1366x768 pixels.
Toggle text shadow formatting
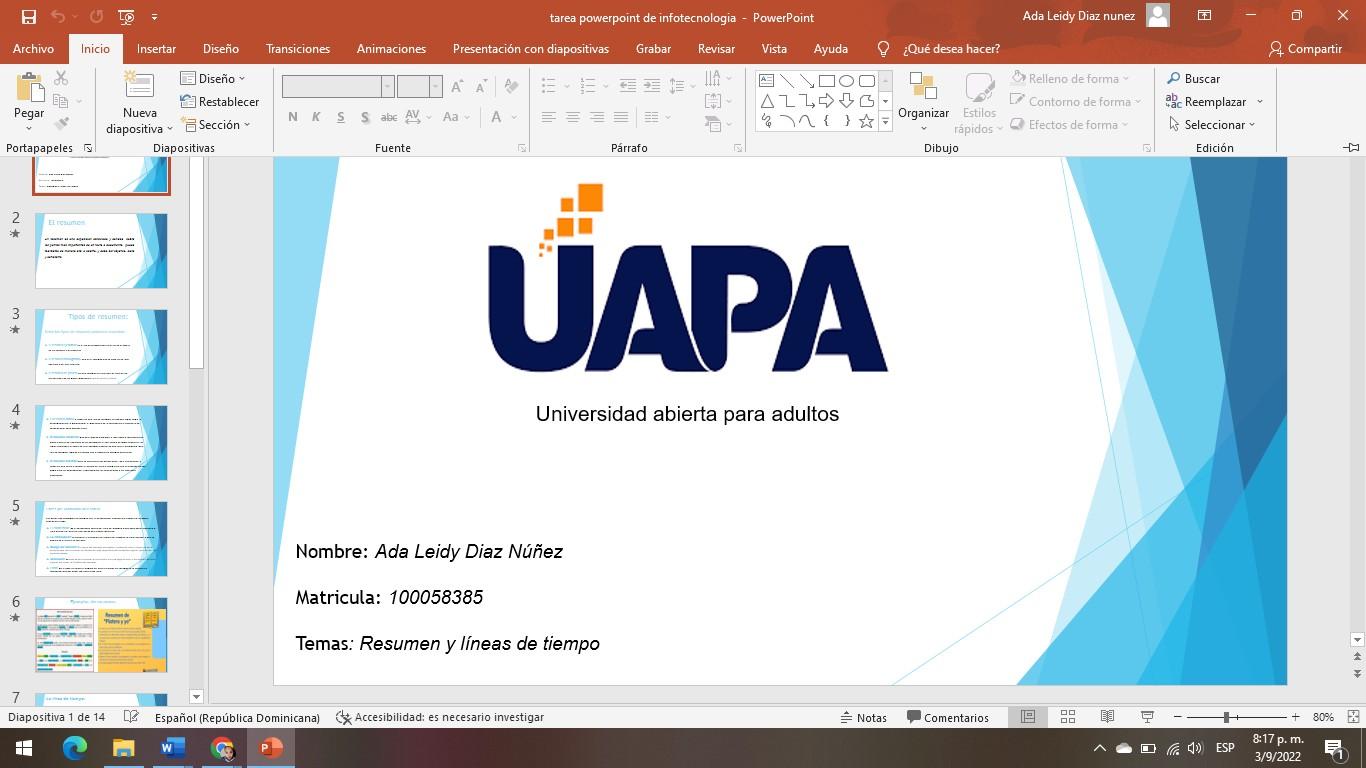point(365,117)
